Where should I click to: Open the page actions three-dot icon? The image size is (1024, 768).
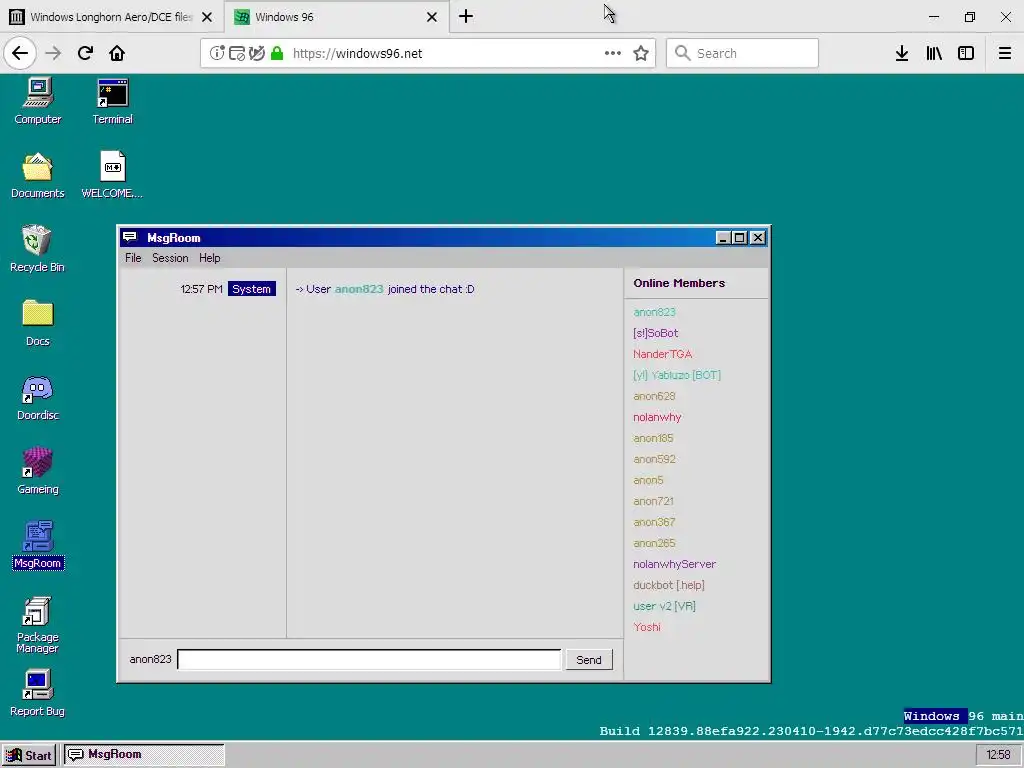tap(613, 53)
